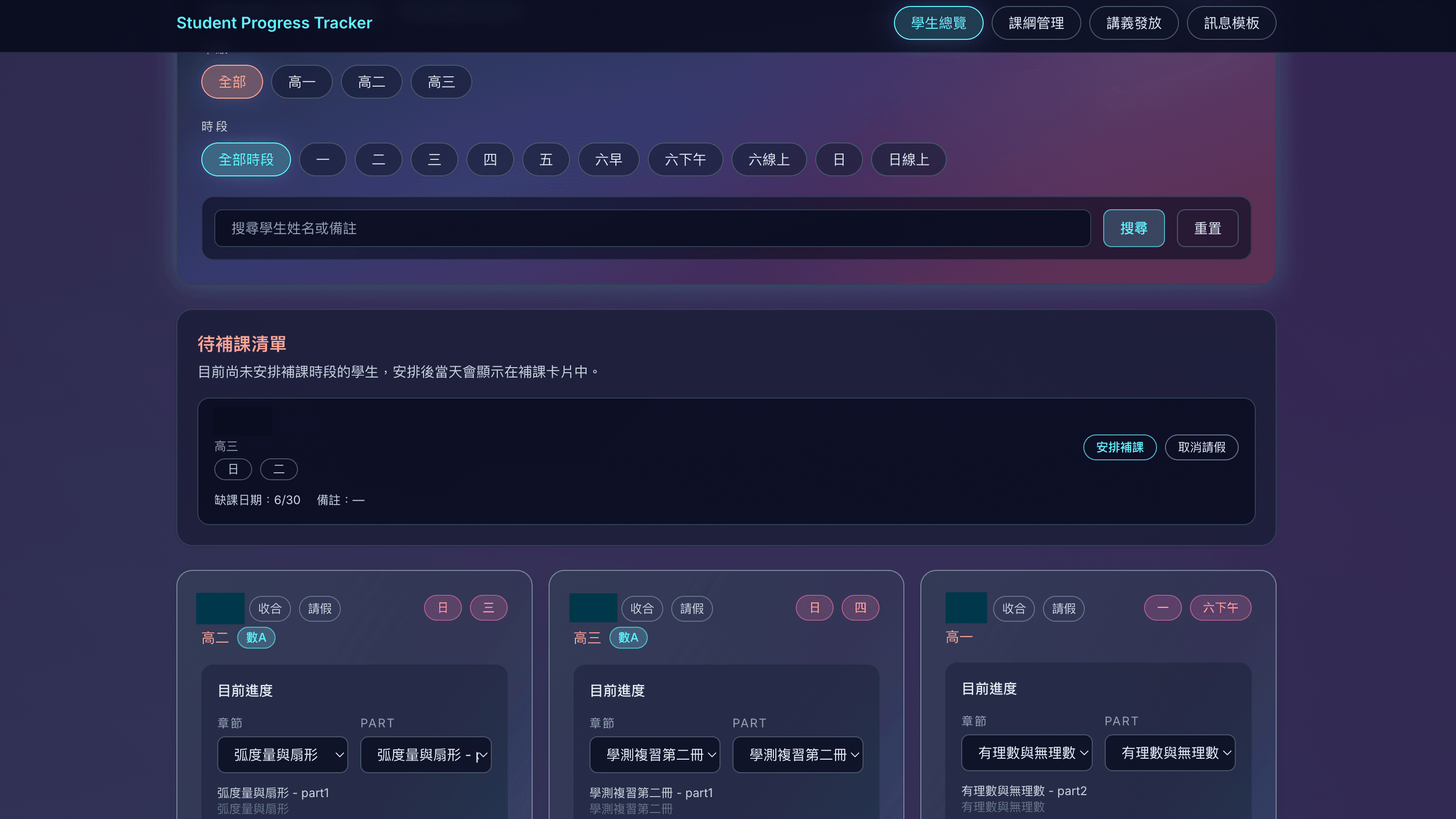Open 章節 dropdown 學測複習第二冊
Viewport: 1456px width, 819px height.
click(x=655, y=755)
